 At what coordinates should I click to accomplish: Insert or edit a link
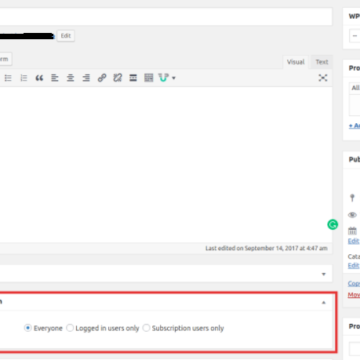coord(102,78)
